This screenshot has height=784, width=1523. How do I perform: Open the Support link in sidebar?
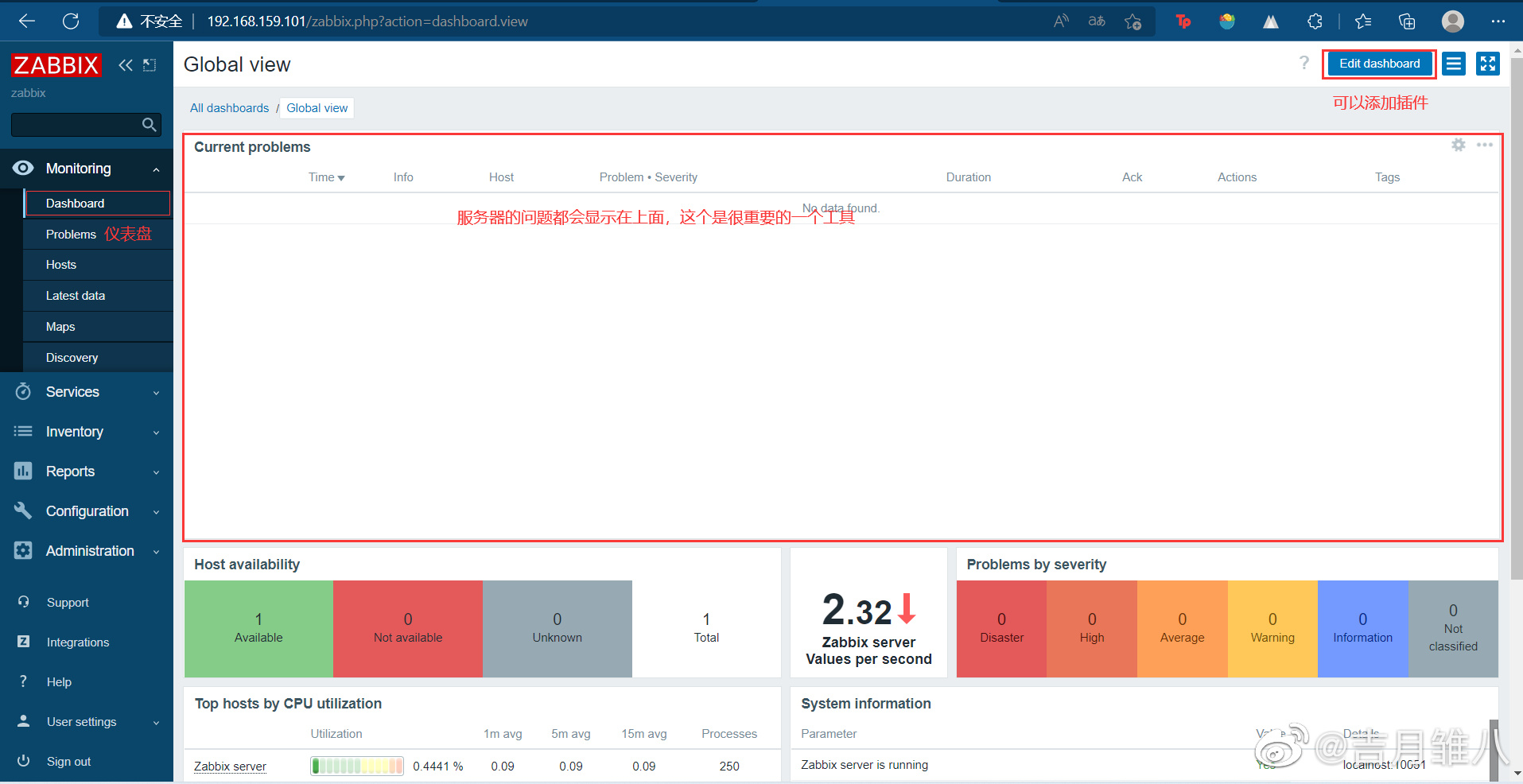click(68, 603)
